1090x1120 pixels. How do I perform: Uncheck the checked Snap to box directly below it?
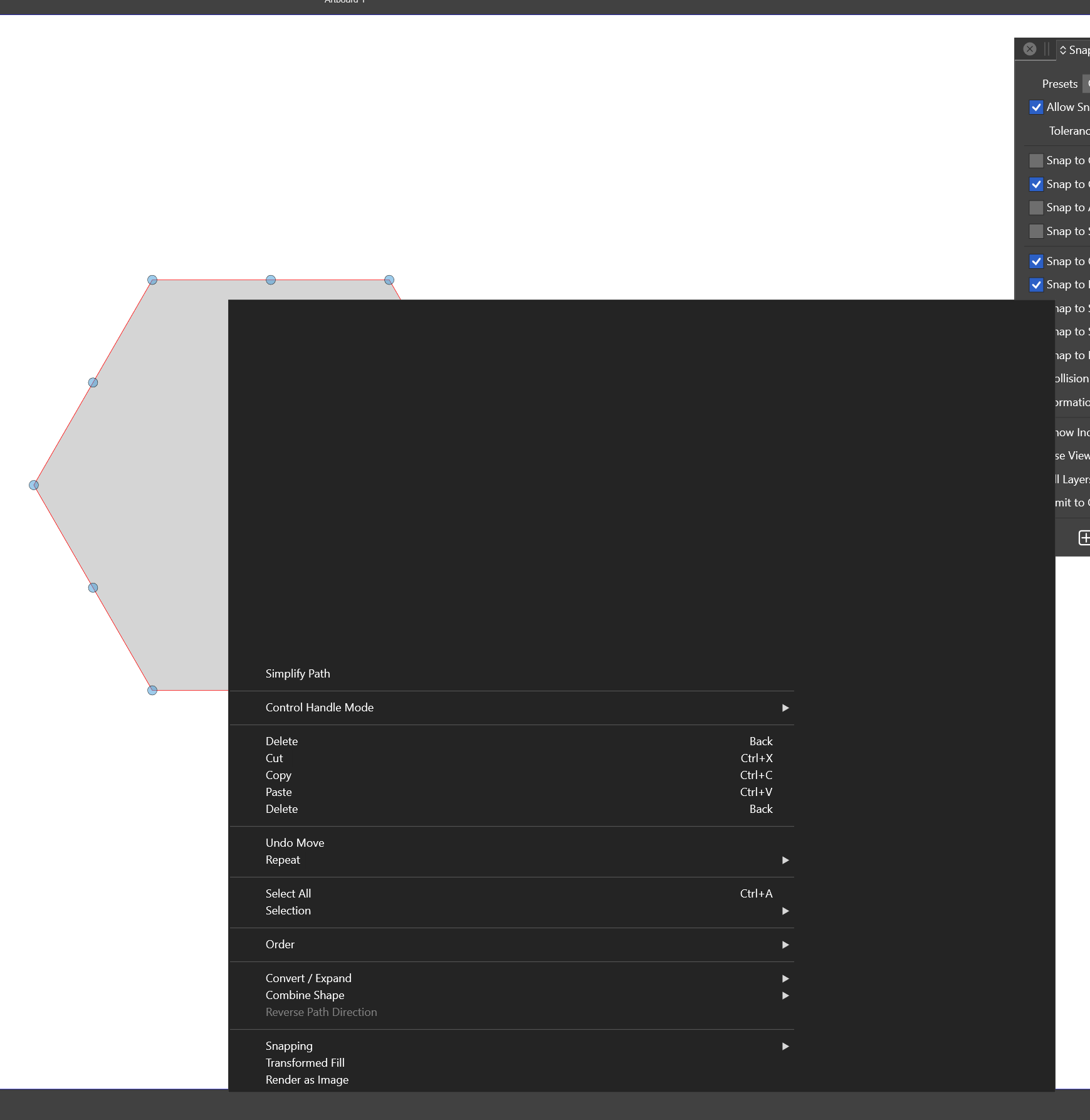[1036, 184]
